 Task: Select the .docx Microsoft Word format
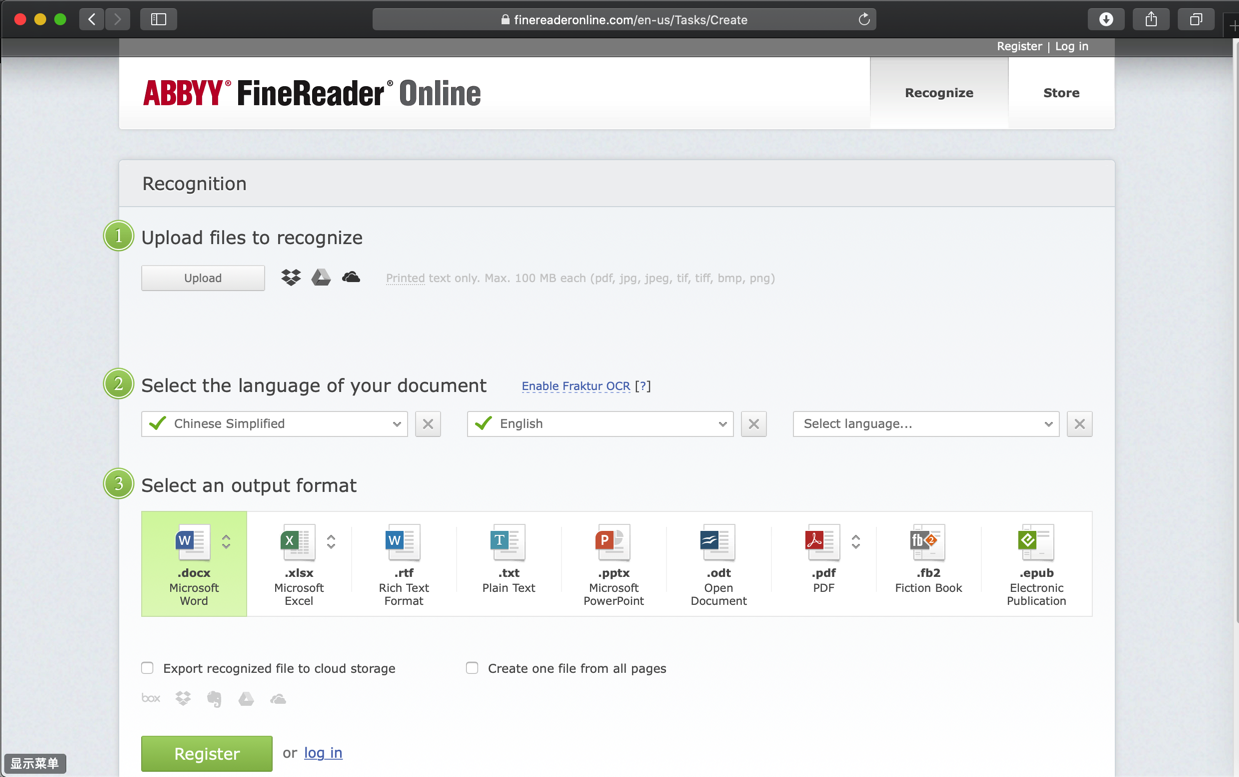pos(194,564)
